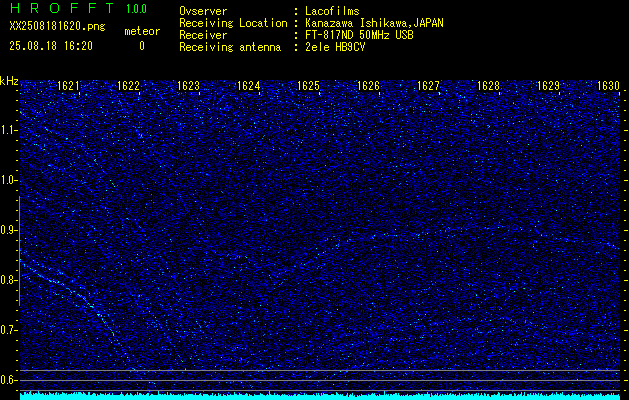The height and width of the screenshot is (400, 629).
Task: Click the 2ele HB9CV antenna text
Action: (335, 47)
